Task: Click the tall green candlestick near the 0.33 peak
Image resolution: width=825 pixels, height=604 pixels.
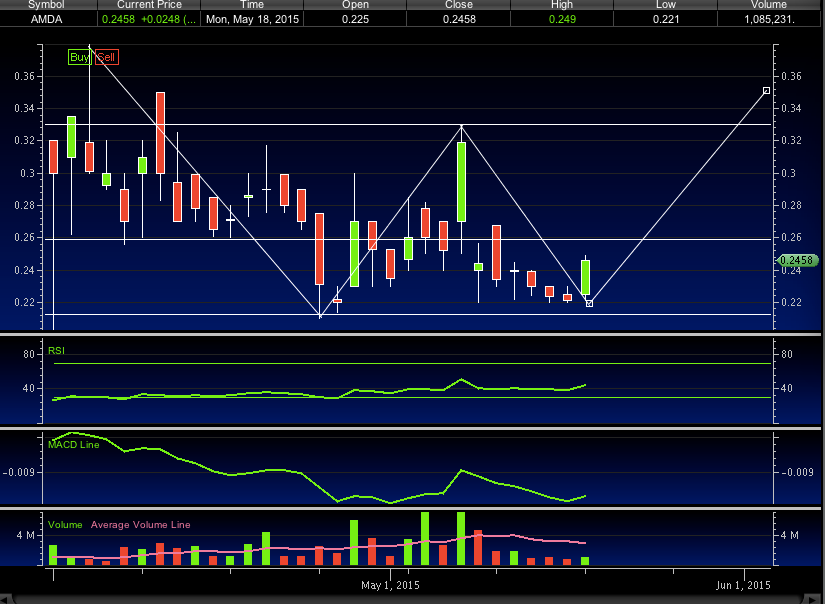Action: click(461, 182)
